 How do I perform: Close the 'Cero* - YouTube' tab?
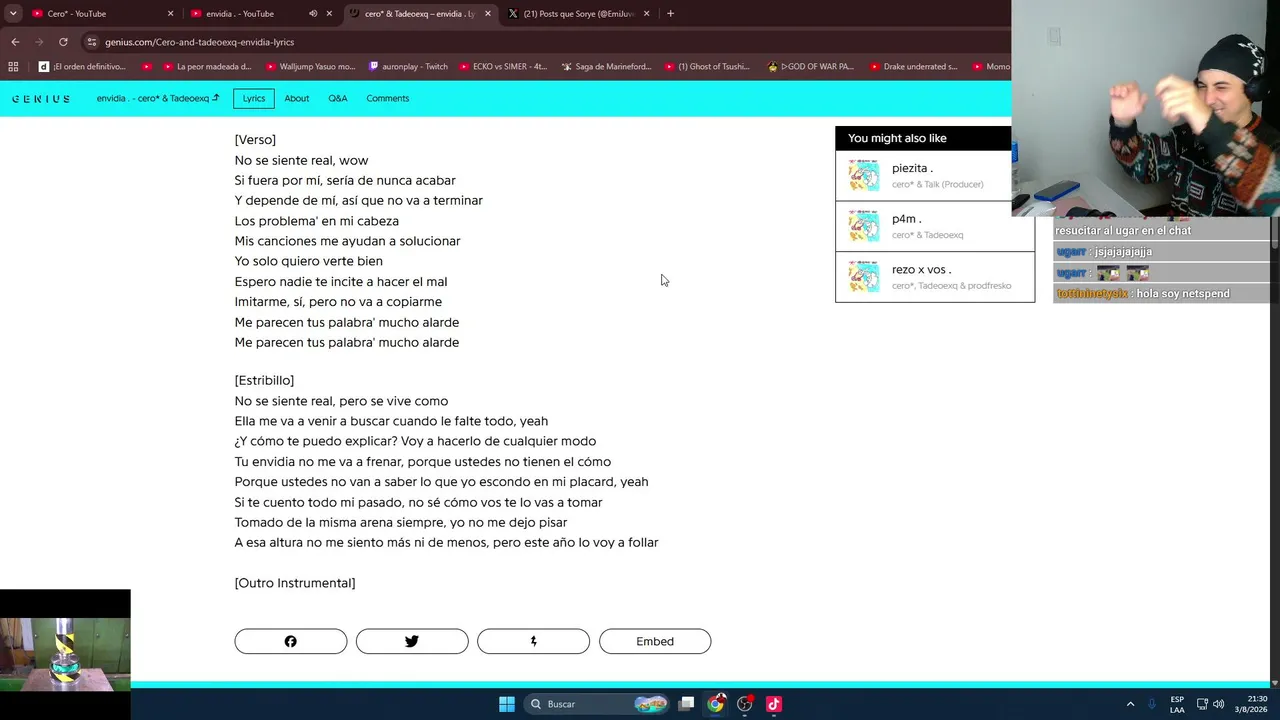click(x=170, y=14)
